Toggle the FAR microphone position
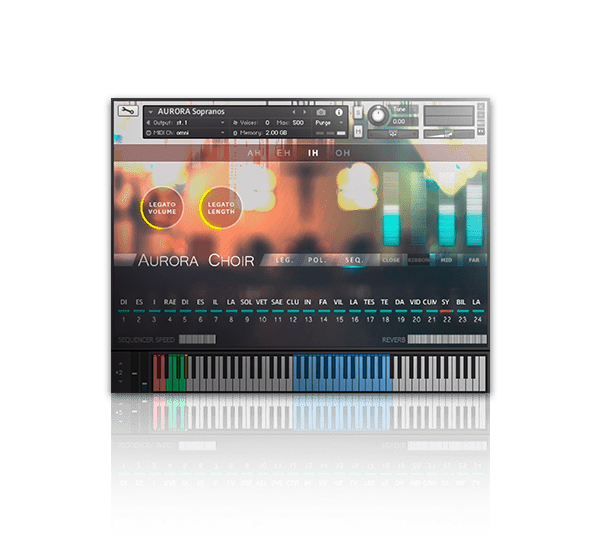 click(x=474, y=260)
